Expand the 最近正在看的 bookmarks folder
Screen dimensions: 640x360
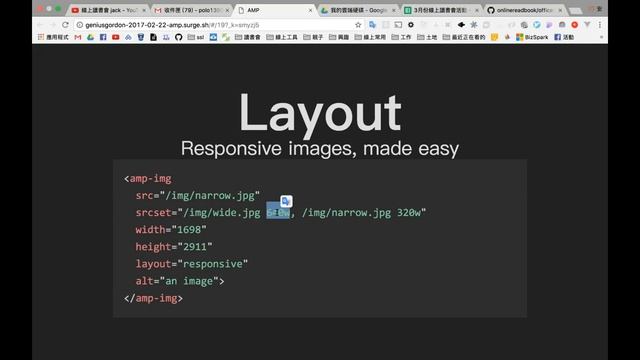(464, 37)
